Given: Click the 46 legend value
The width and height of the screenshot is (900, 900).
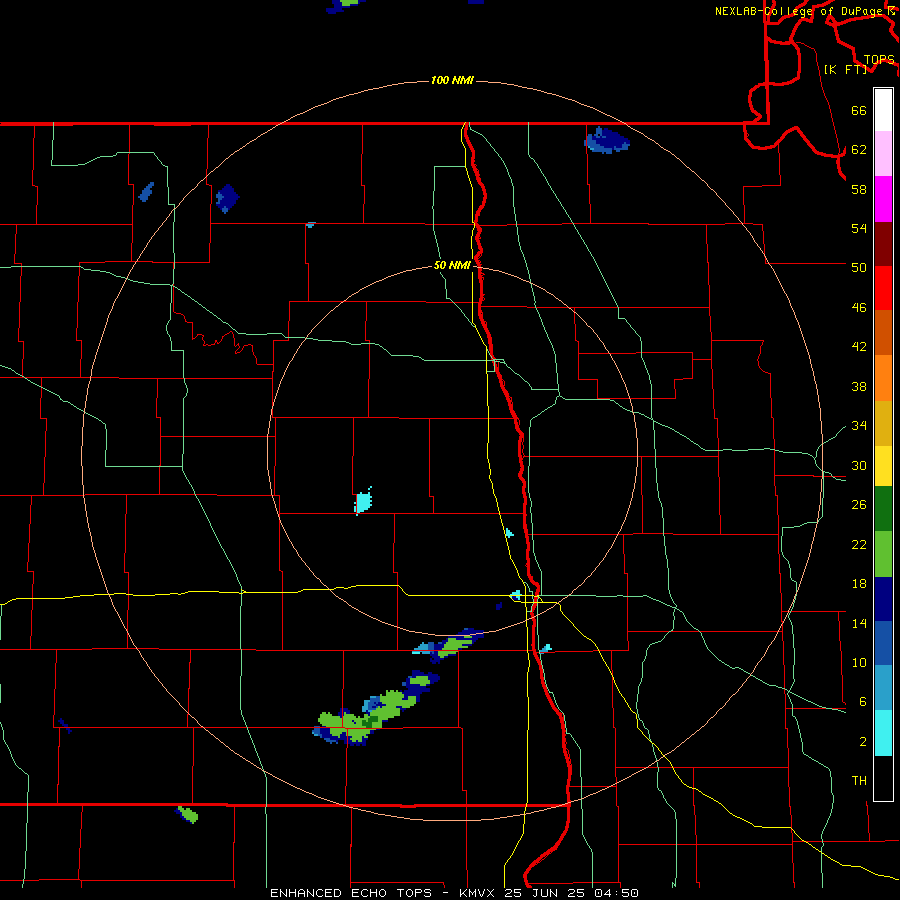Looking at the screenshot, I should click(x=859, y=308).
